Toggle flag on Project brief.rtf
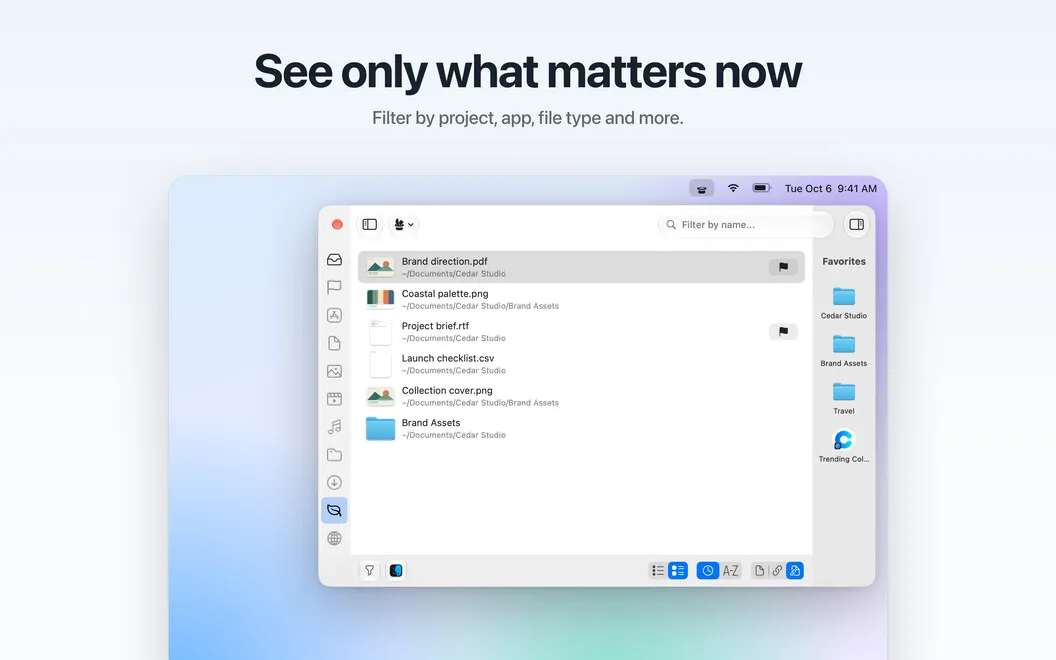The height and width of the screenshot is (660, 1056). click(783, 331)
